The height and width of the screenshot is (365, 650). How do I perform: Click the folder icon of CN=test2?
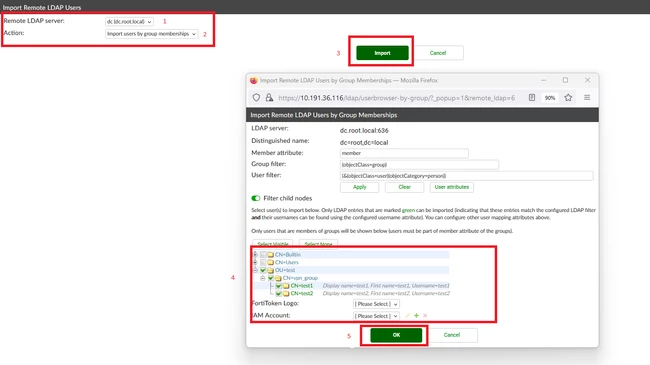[286, 294]
